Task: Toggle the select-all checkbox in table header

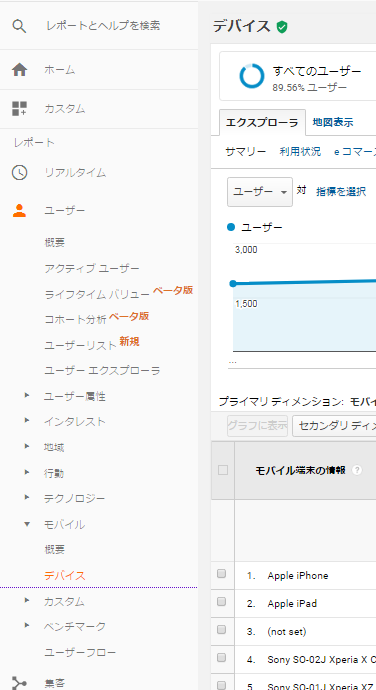Action: click(223, 470)
